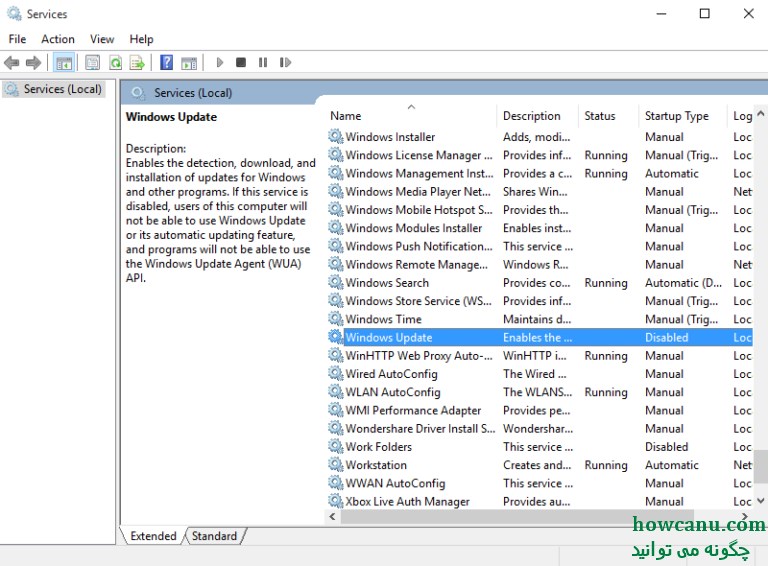Switch to the Standard tab
Screen dimensions: 768x566
[x=214, y=536]
